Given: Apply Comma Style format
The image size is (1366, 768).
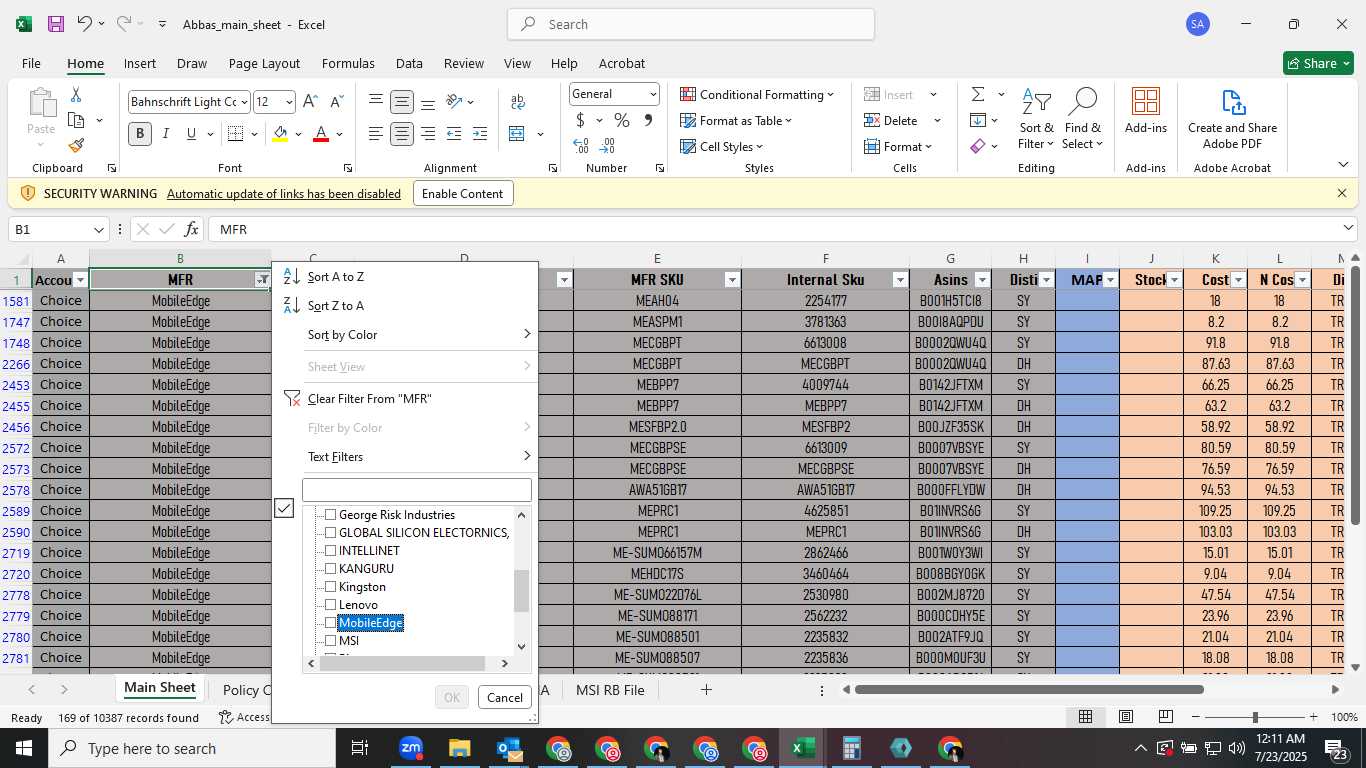Looking at the screenshot, I should point(648,120).
